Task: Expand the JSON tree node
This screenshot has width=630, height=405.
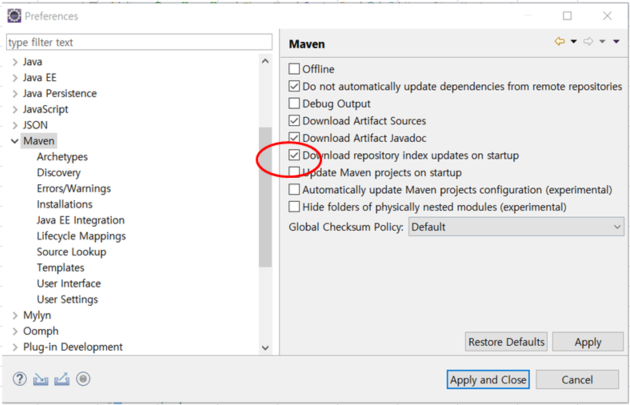Action: coord(15,125)
